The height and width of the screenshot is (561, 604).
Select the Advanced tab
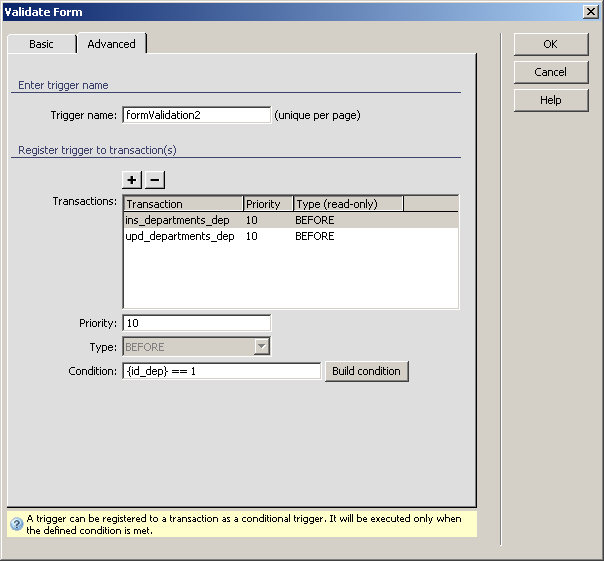[x=111, y=44]
